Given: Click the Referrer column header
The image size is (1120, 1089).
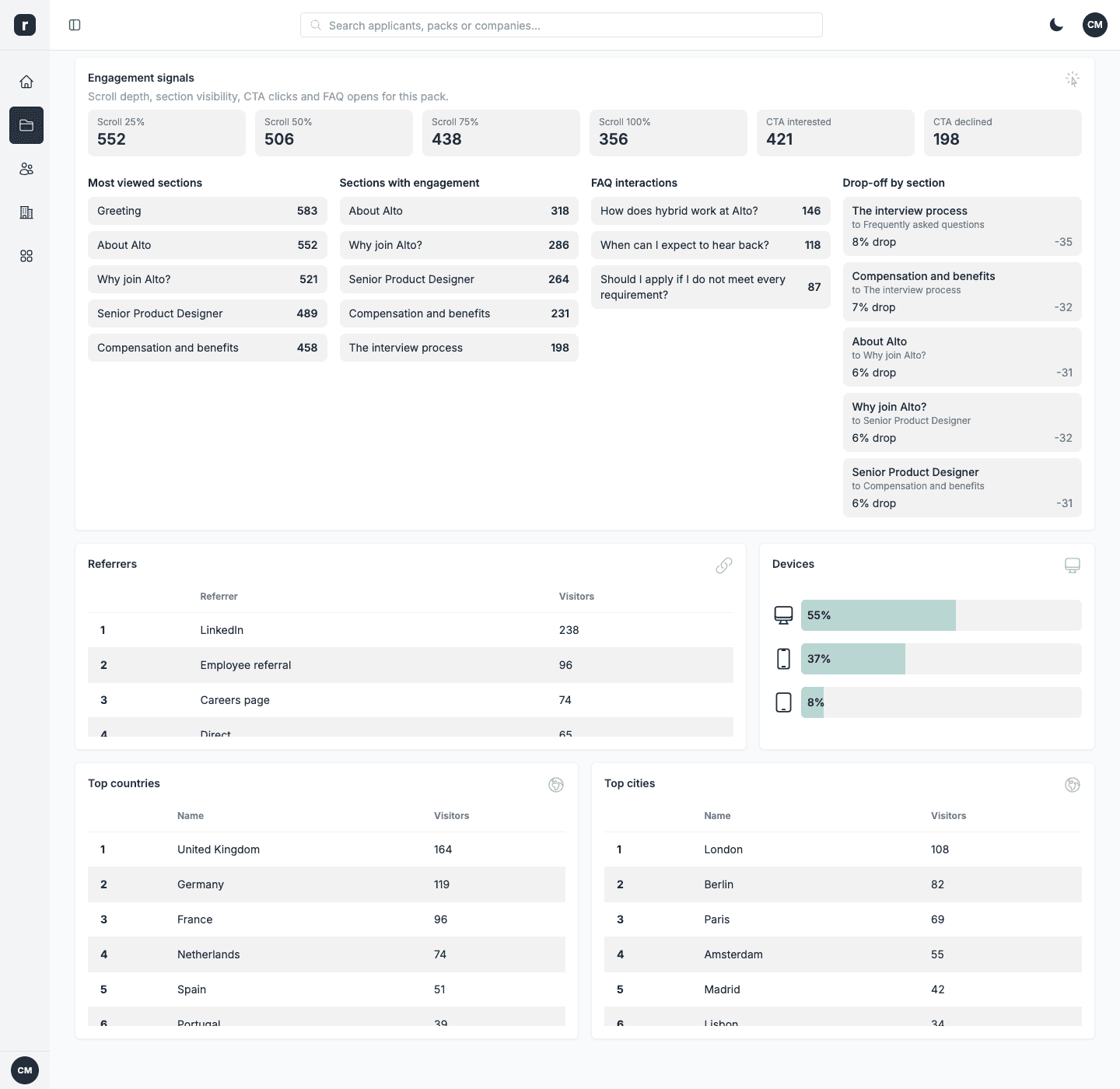Looking at the screenshot, I should 219,597.
